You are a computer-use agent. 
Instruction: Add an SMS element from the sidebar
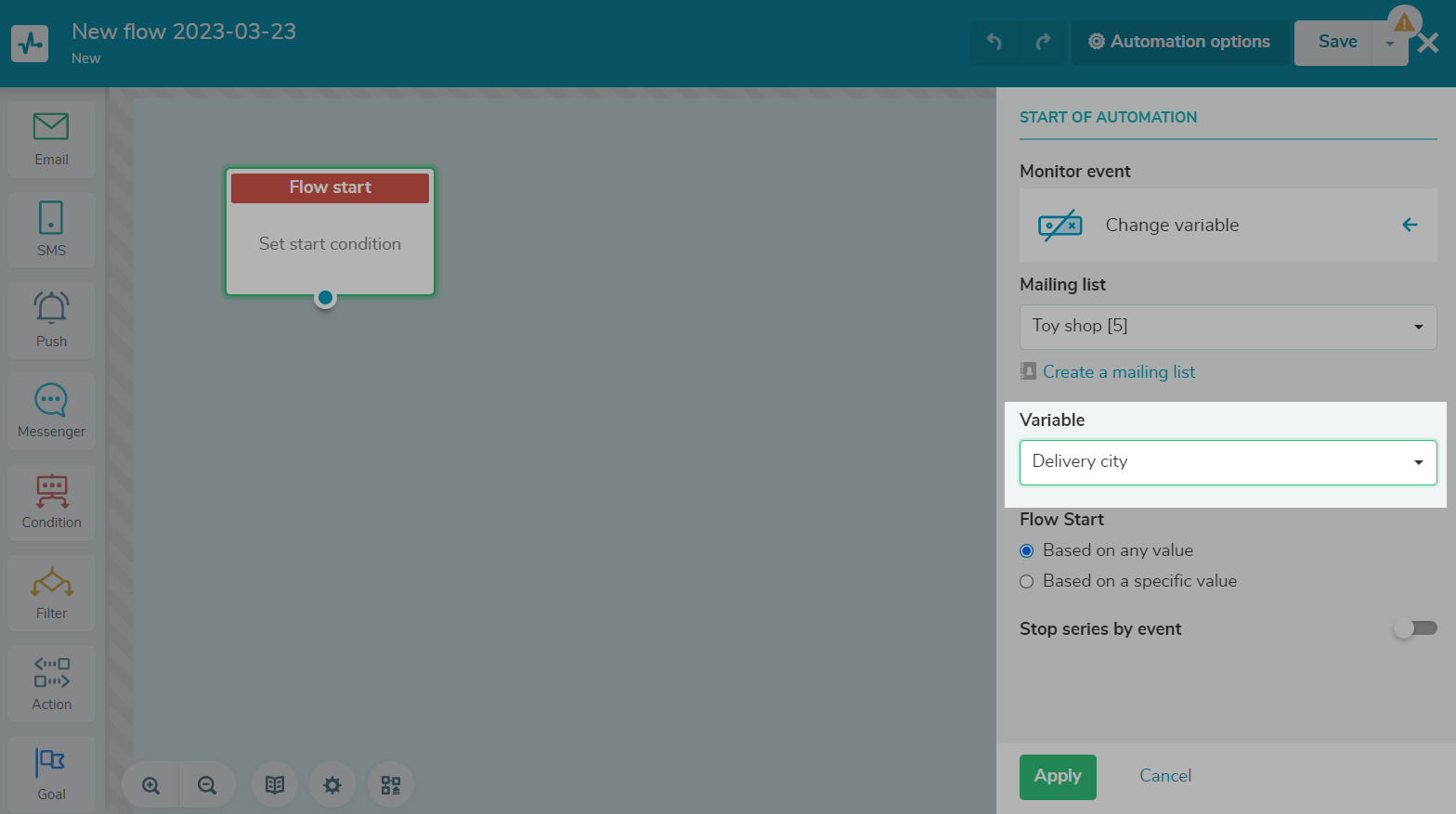51,230
